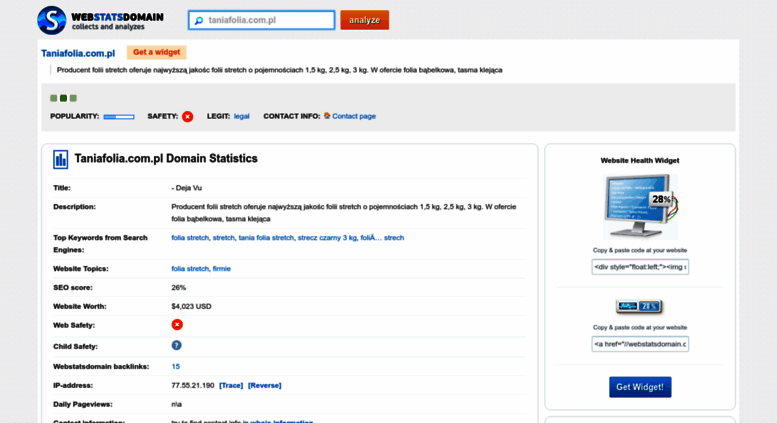Select the IP address 77.55.21.190 text
Viewport: 777px width, 423px height.
pos(193,385)
